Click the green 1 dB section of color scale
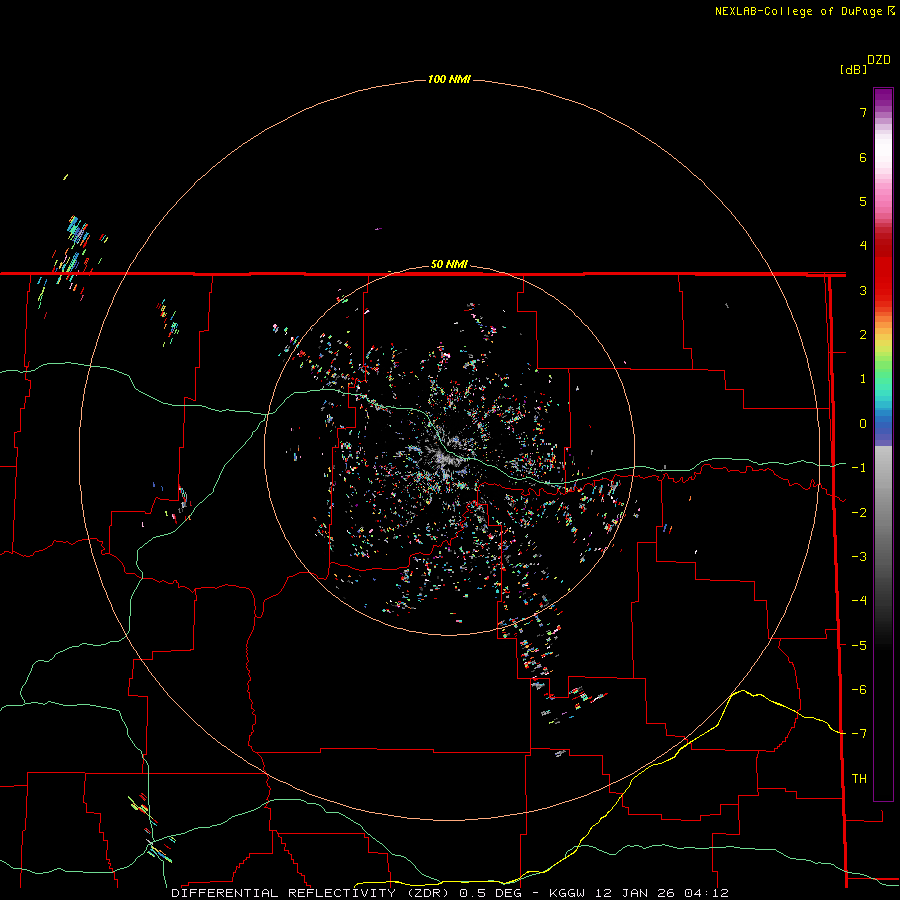 point(883,379)
